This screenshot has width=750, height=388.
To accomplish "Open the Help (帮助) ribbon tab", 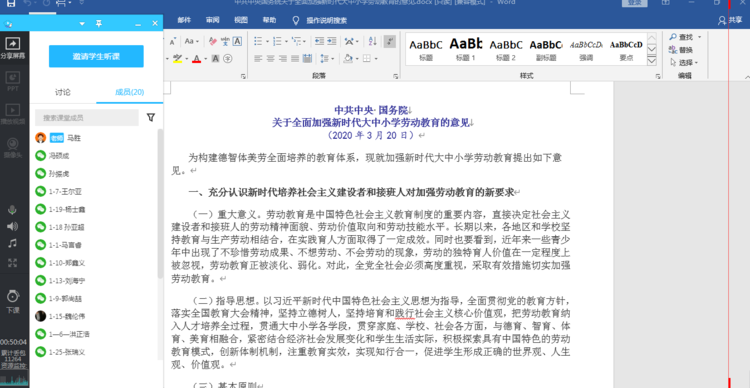I will click(x=269, y=20).
